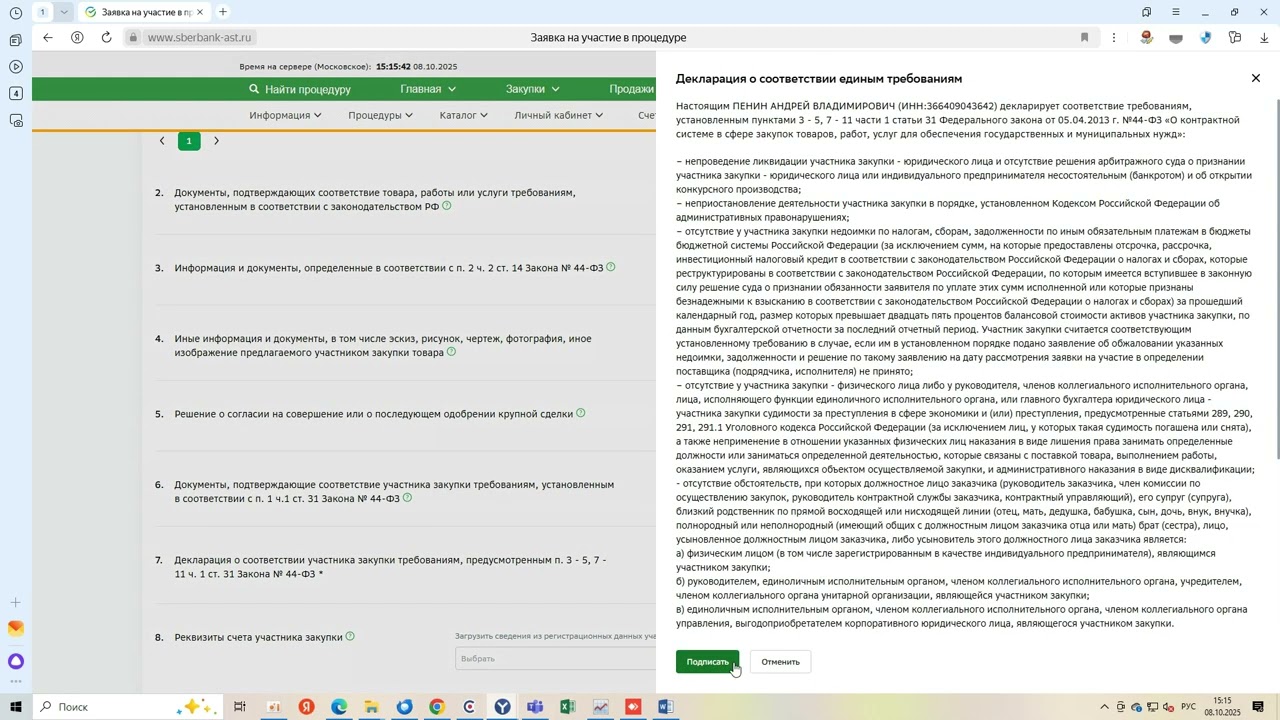Open the Процедуры submenu
Viewport: 1280px width, 720px height.
click(x=381, y=115)
